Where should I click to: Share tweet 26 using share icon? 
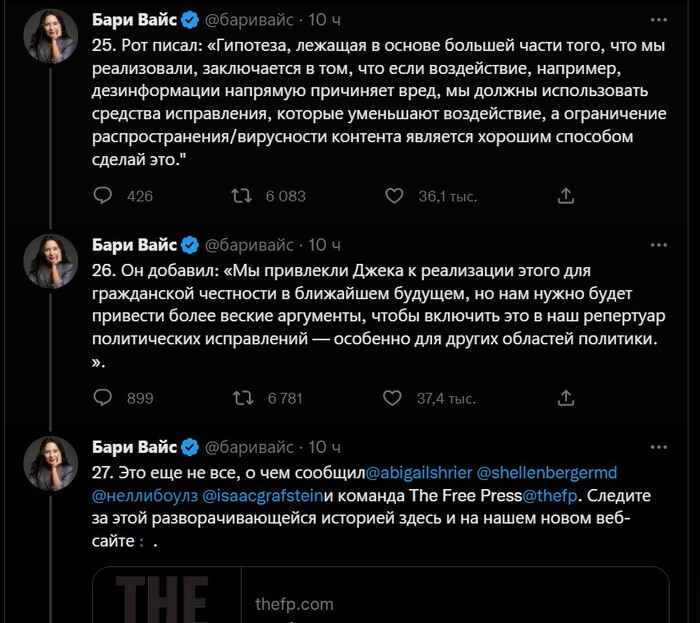tap(565, 398)
